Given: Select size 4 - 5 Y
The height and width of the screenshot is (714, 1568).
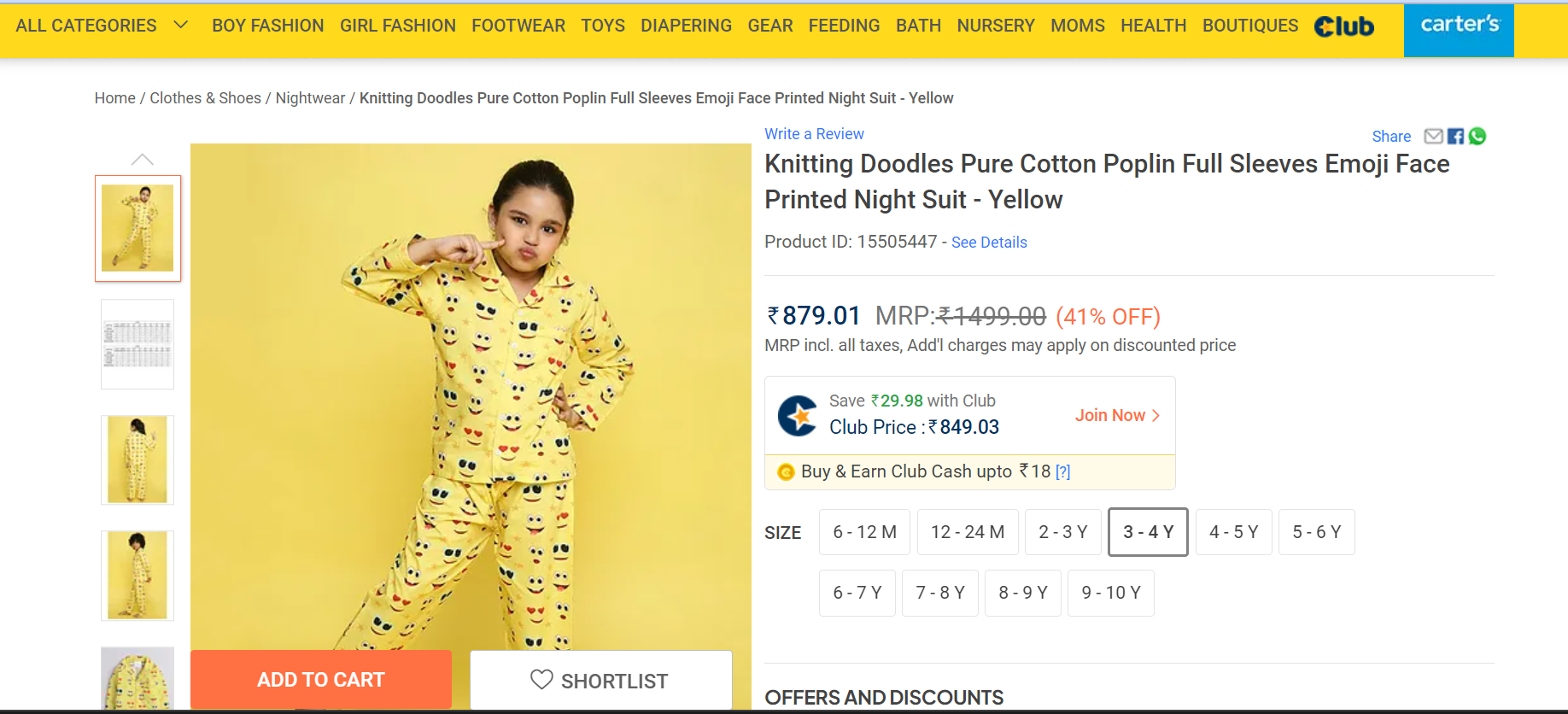Looking at the screenshot, I should [x=1233, y=532].
